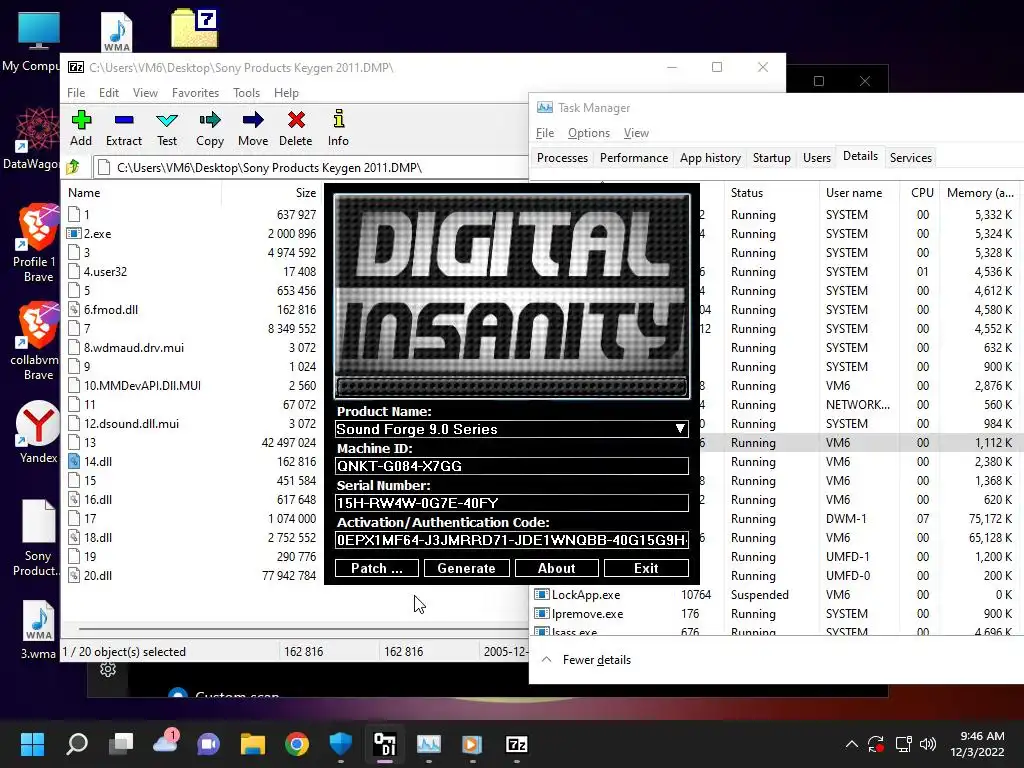Click the Patch button in keygen
The height and width of the screenshot is (768, 1024).
click(377, 568)
